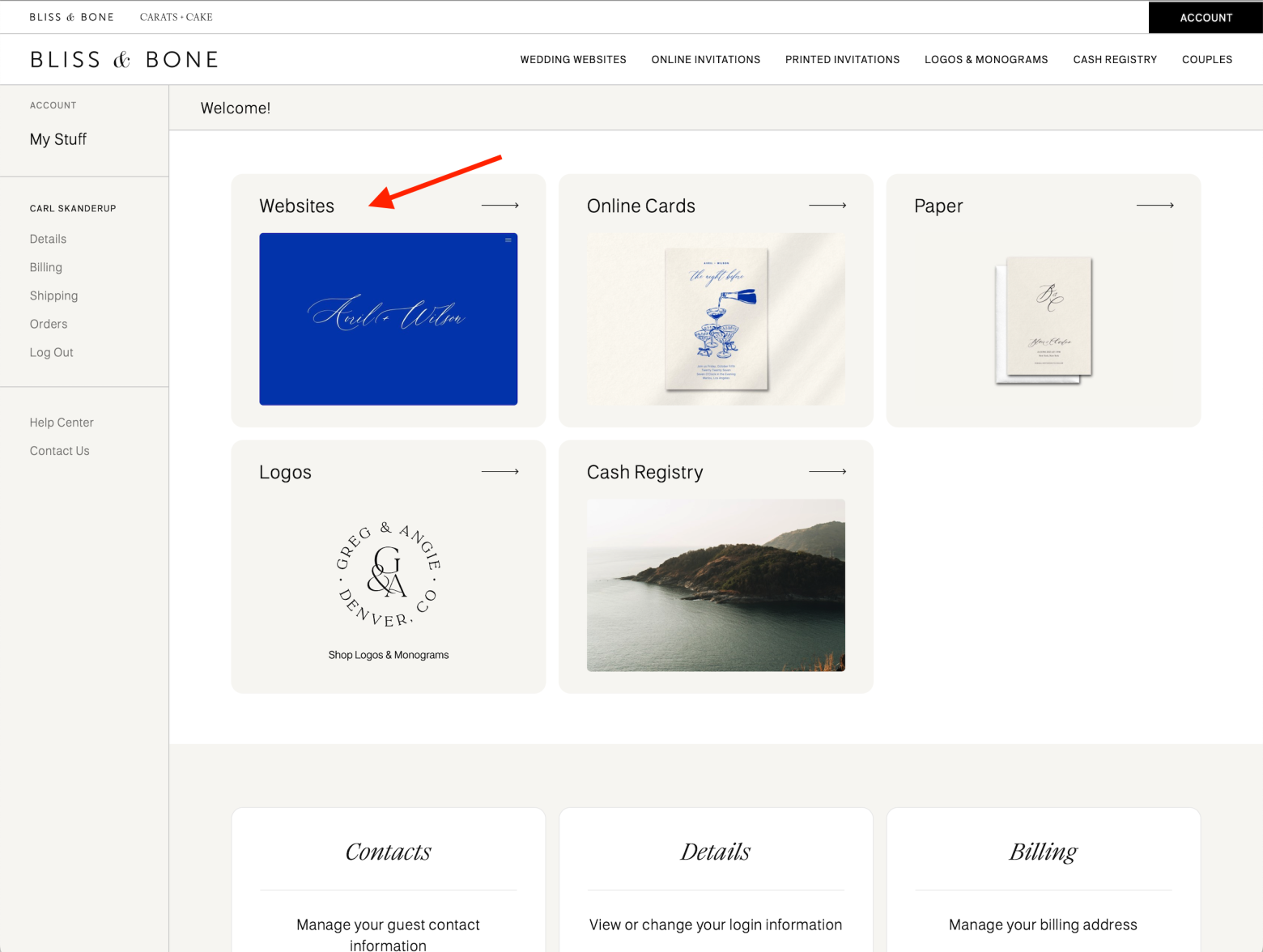Viewport: 1263px width, 952px height.
Task: Click the Bliss & Bone logo in the header
Action: coord(124,58)
